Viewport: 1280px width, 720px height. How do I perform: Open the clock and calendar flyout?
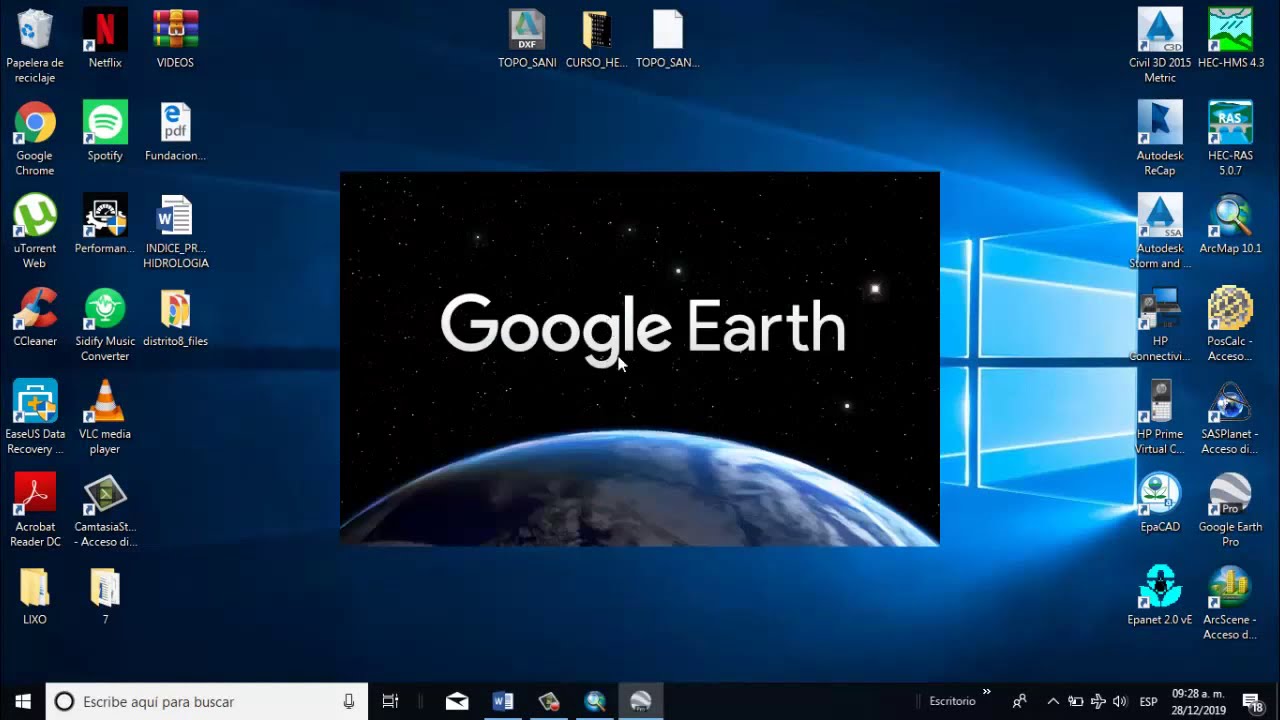(x=1197, y=701)
